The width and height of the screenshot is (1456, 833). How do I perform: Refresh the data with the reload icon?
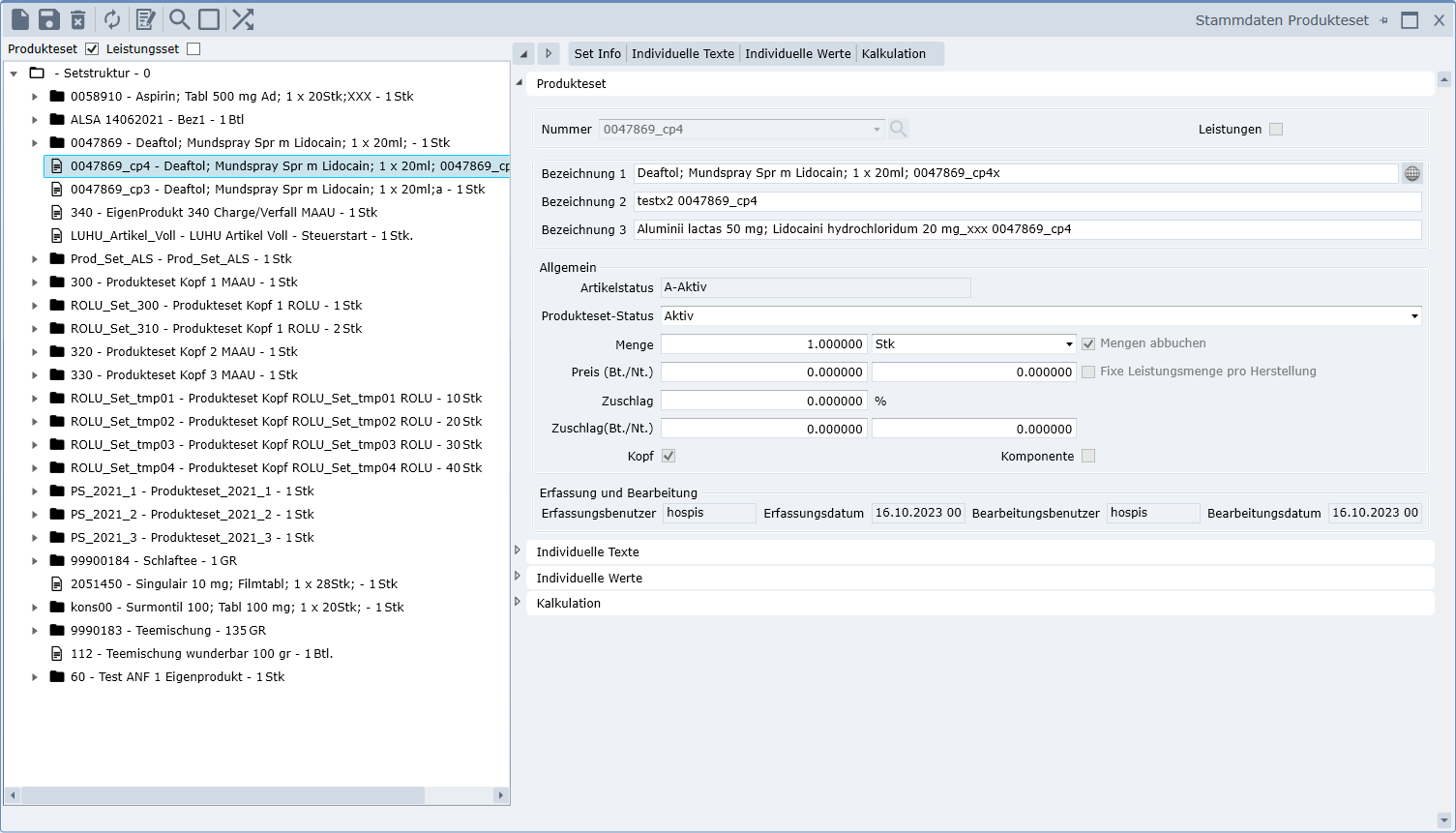click(x=112, y=19)
